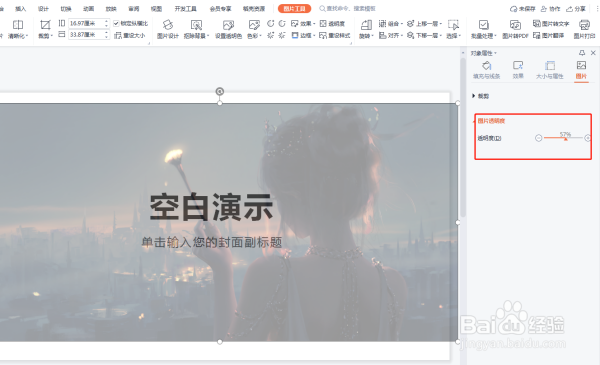This screenshot has width=600, height=365.
Task: Open the 设计 Design ribbon tab
Action: [x=43, y=9]
